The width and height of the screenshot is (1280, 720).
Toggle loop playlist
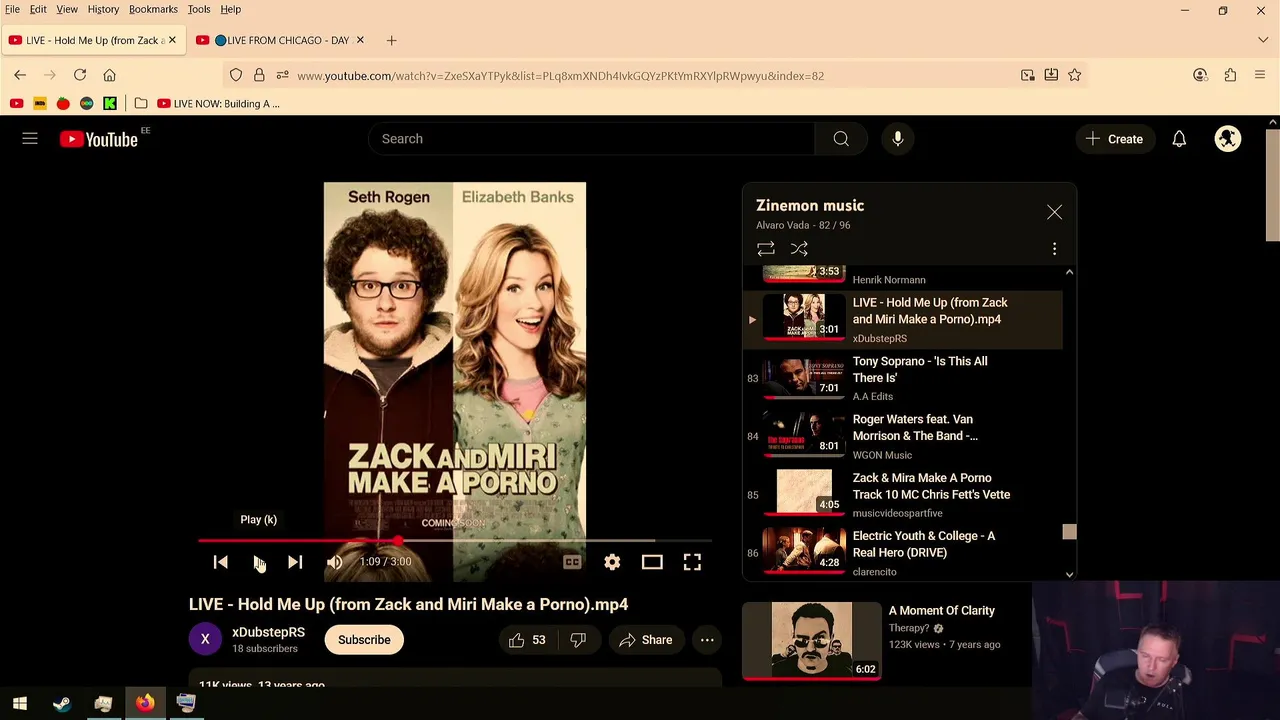coord(766,249)
